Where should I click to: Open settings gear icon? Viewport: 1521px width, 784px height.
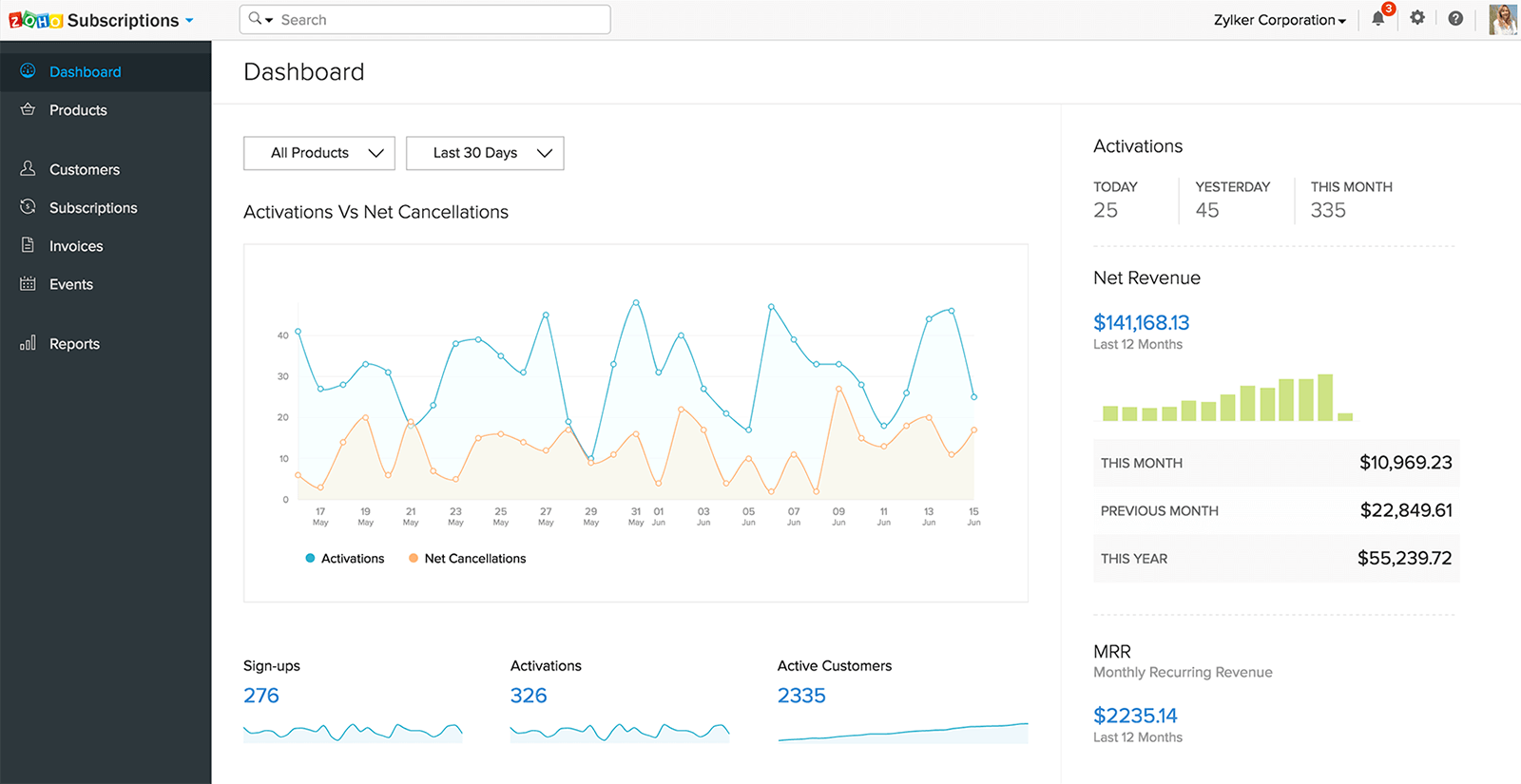[1417, 18]
